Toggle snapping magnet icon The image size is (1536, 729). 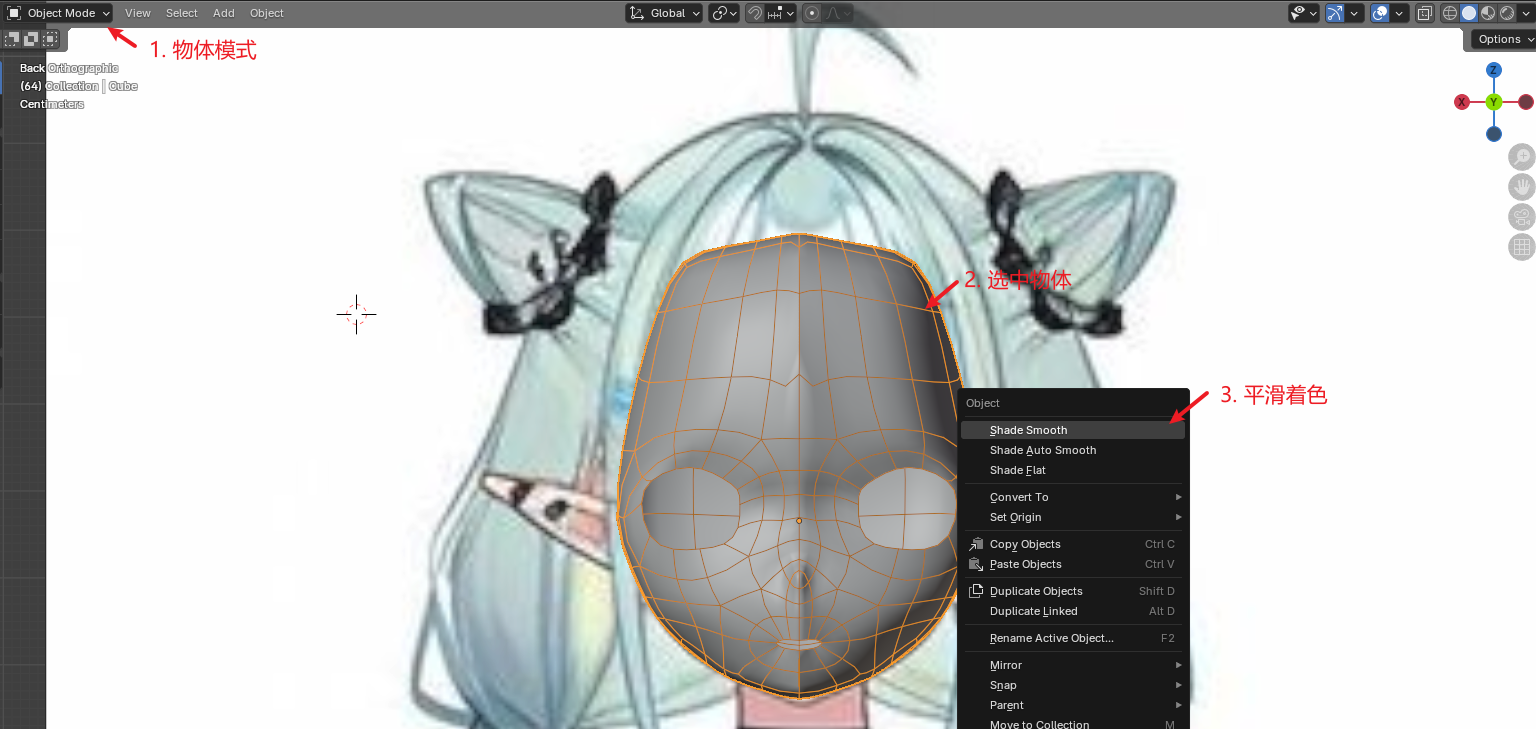click(756, 13)
